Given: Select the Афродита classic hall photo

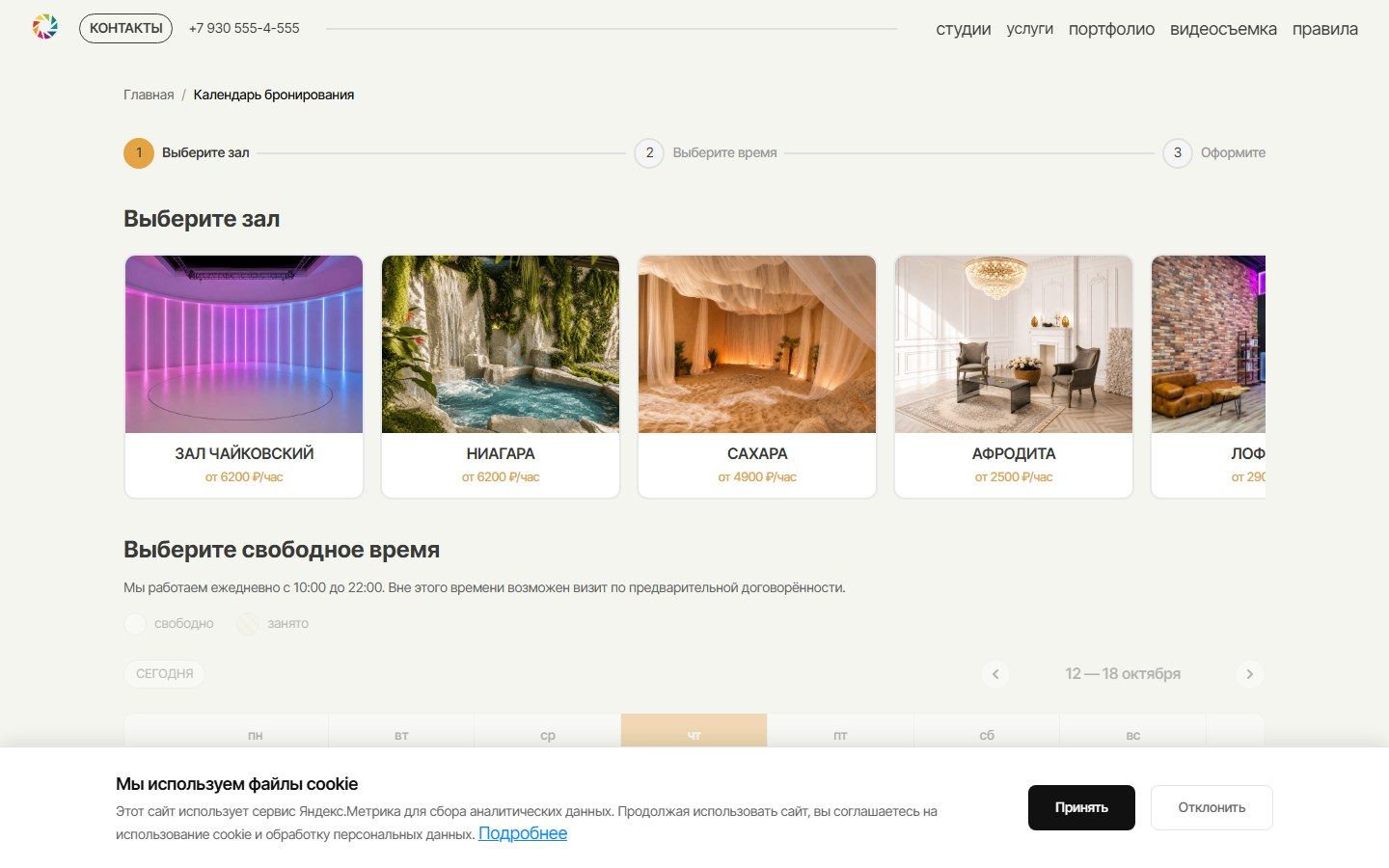Looking at the screenshot, I should [1014, 344].
